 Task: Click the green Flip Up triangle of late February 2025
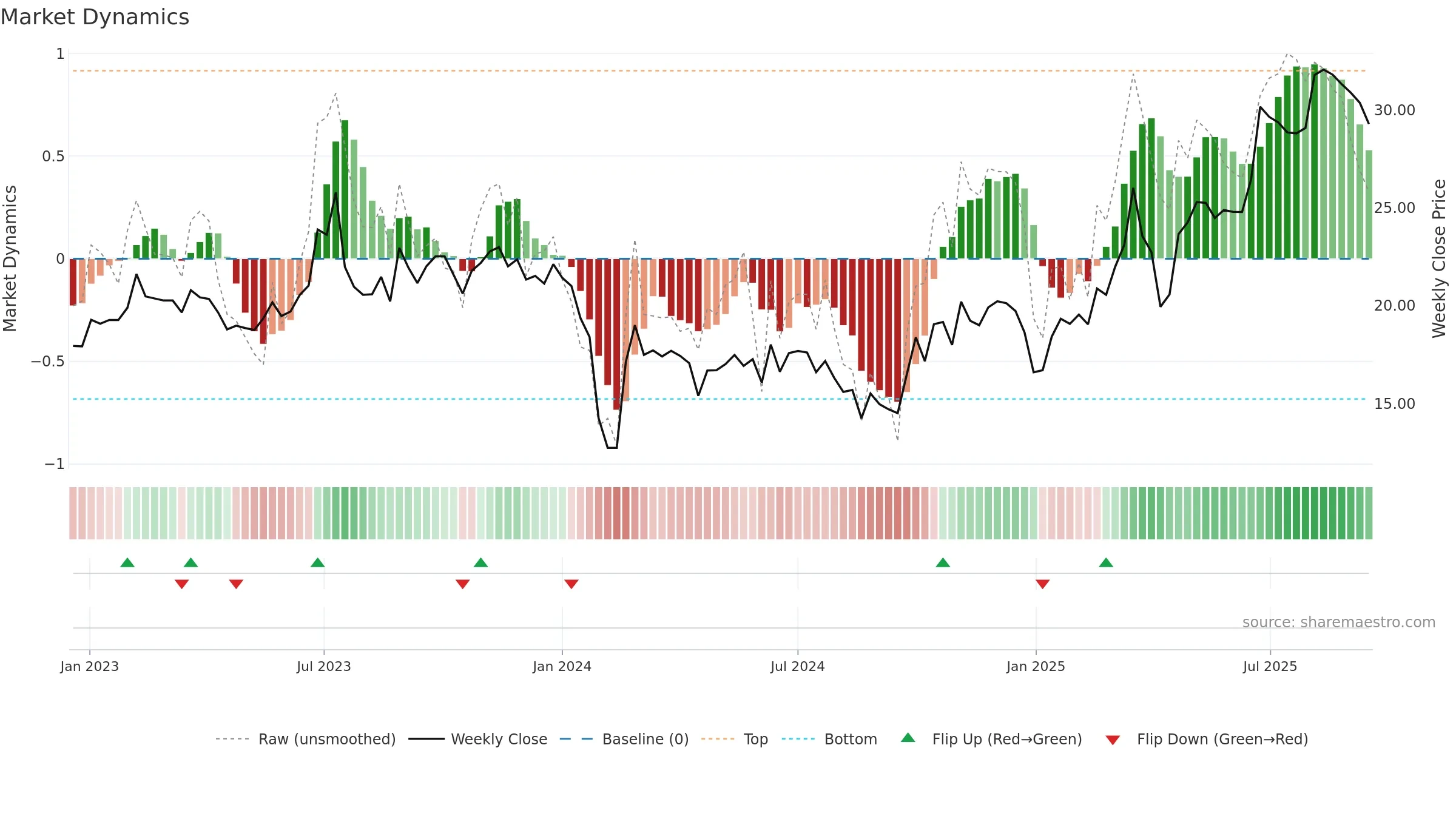point(1106,562)
